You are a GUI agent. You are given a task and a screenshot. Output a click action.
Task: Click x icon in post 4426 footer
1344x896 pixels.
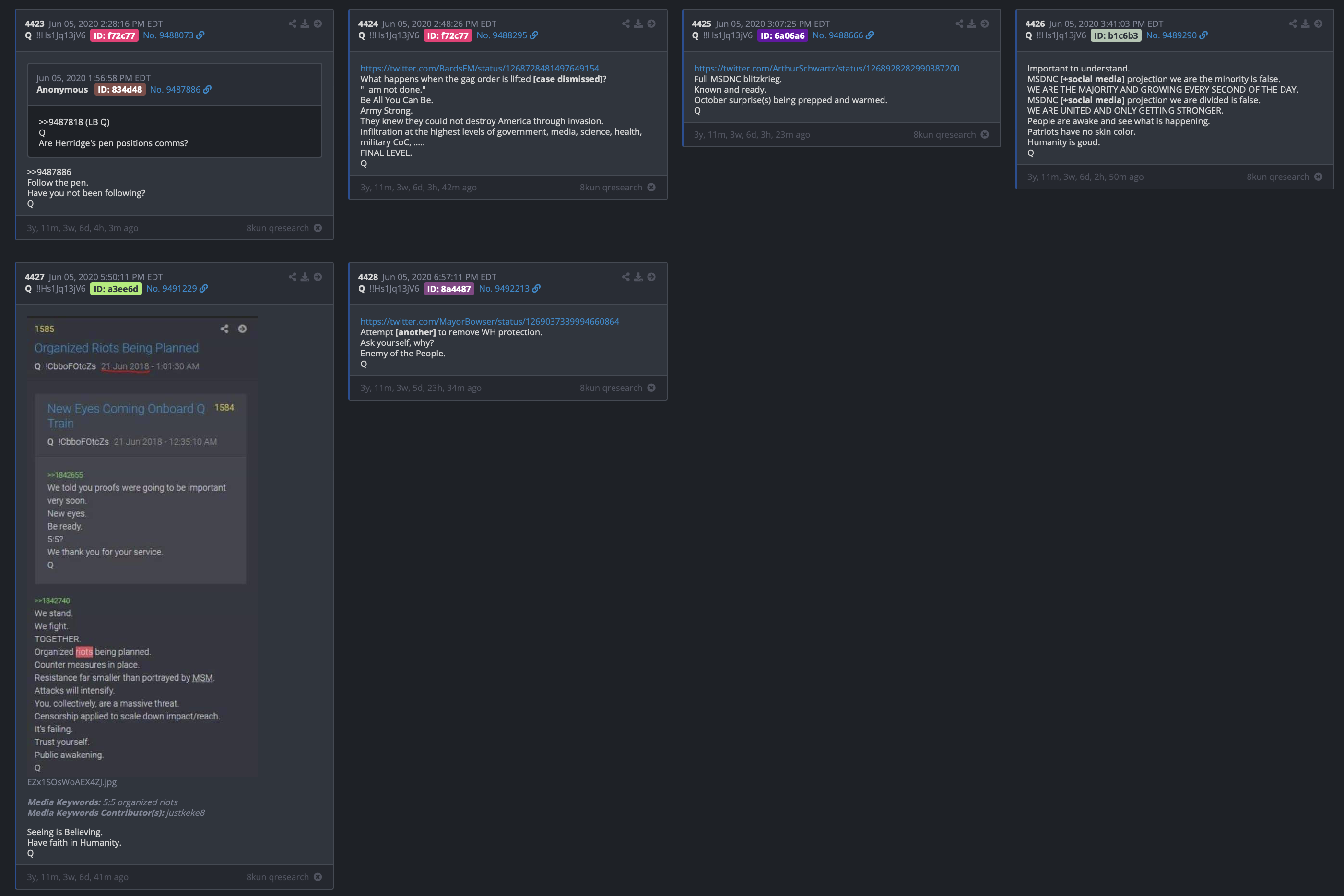click(x=1318, y=177)
